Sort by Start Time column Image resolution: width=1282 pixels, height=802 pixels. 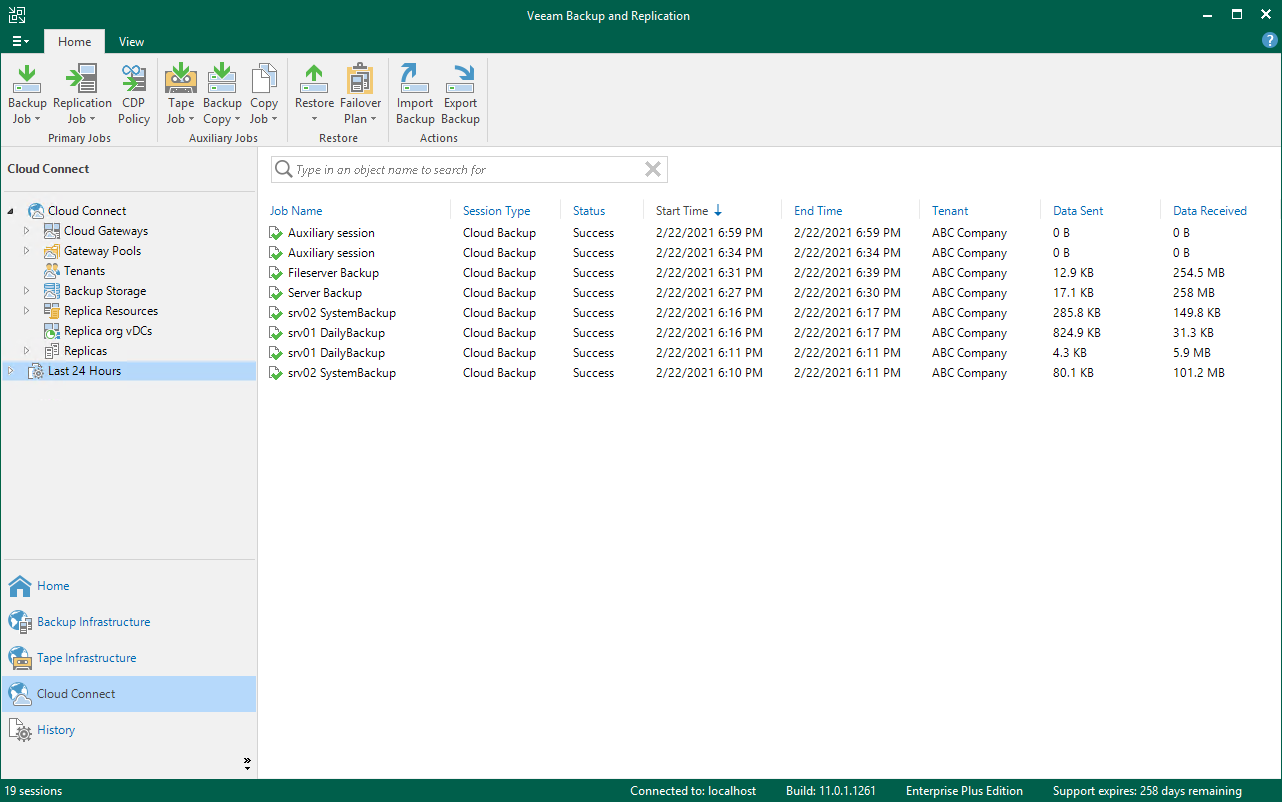[x=682, y=211]
